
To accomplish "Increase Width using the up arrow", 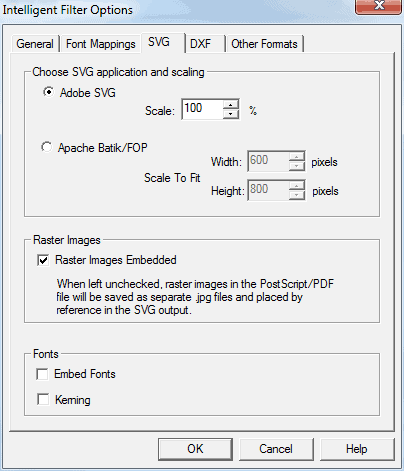I will point(297,156).
